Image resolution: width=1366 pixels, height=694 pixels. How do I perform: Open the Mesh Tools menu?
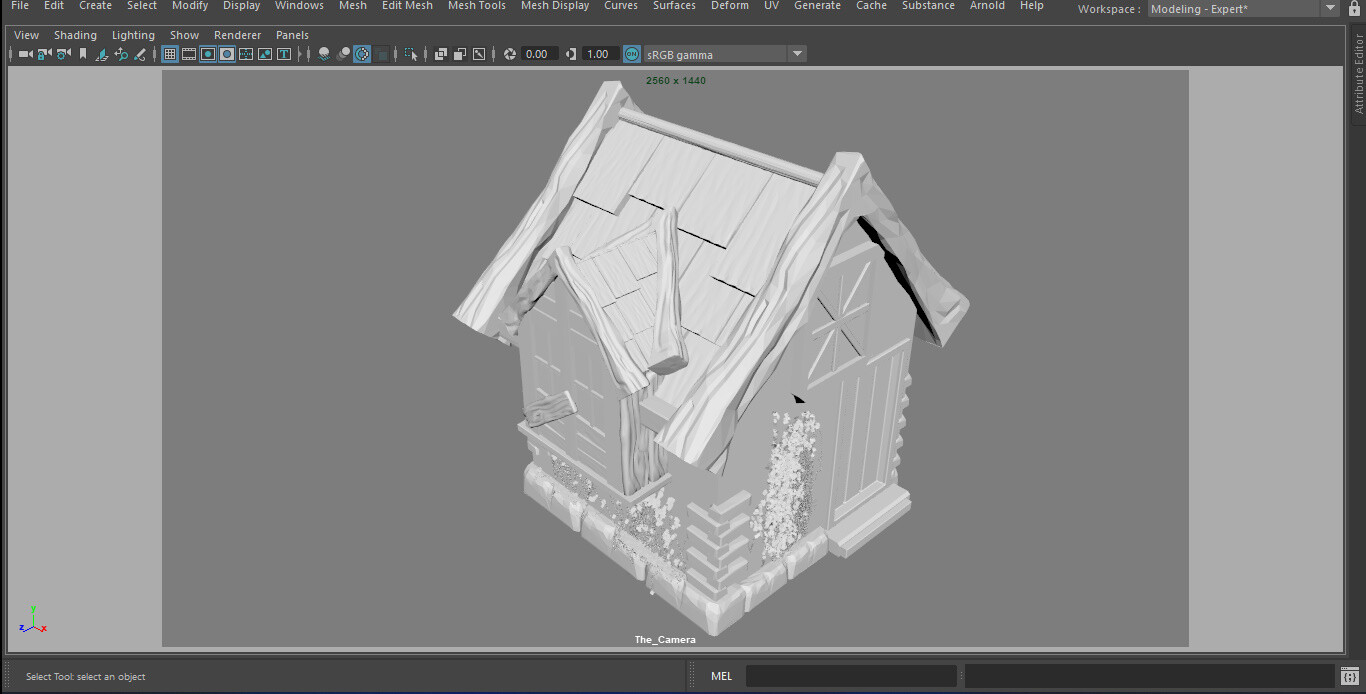point(476,6)
